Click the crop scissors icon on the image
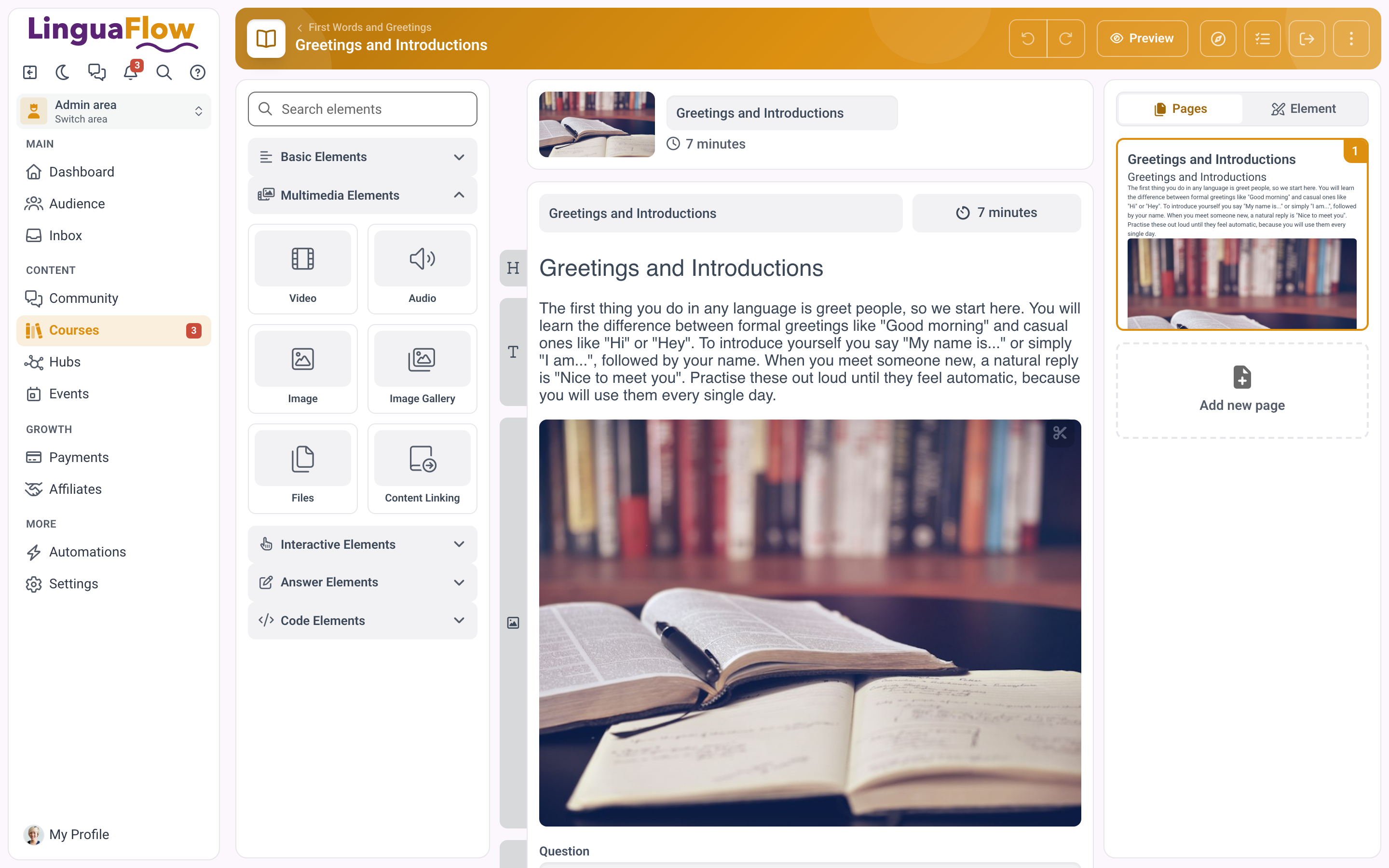This screenshot has height=868, width=1389. click(1060, 433)
